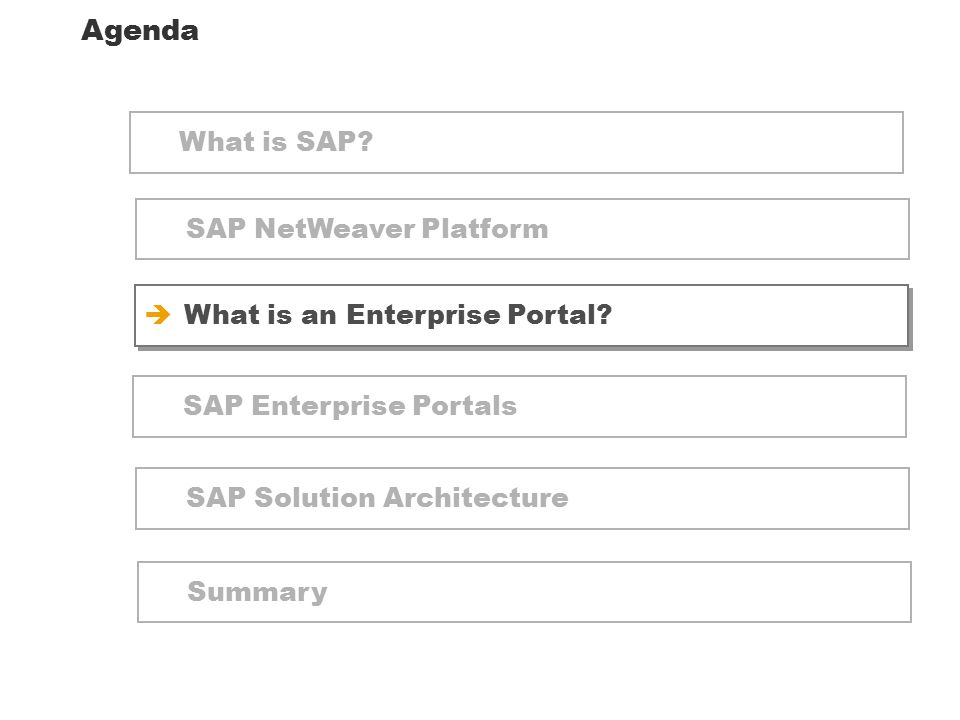The height and width of the screenshot is (720, 960).
Task: Click the word "Portal?" in the highlighted item
Action: [x=560, y=315]
